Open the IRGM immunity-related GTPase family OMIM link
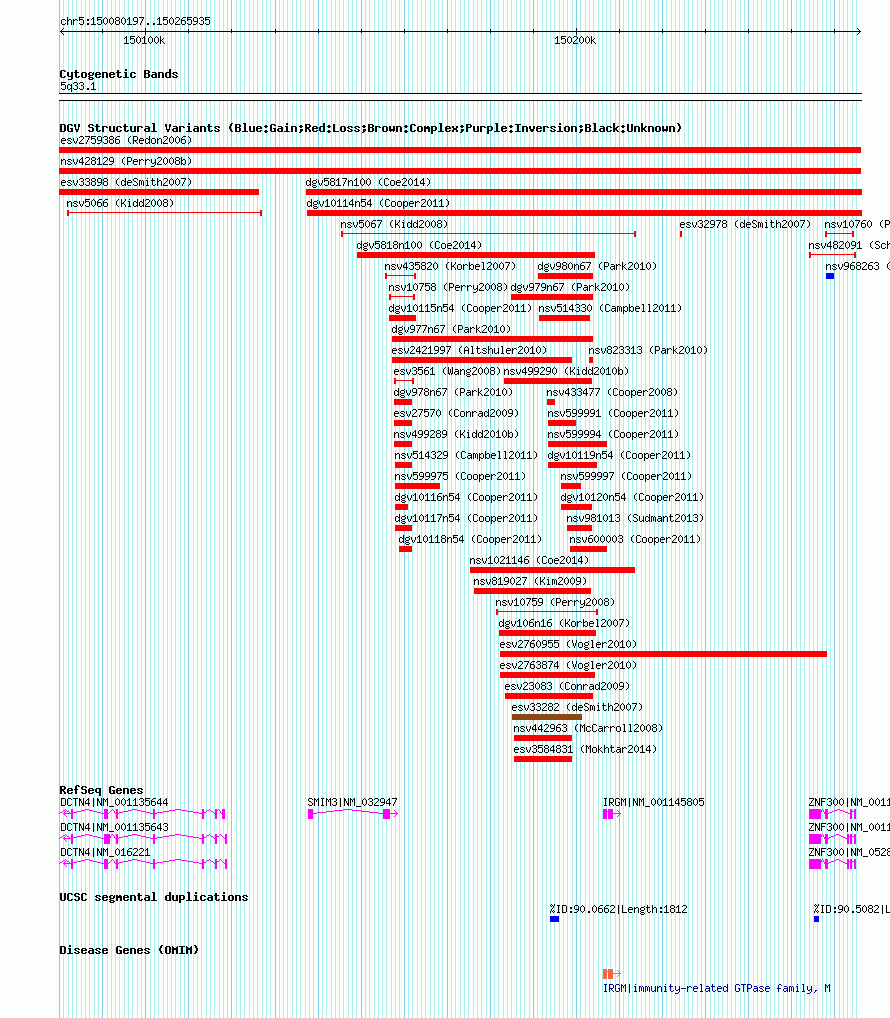The width and height of the screenshot is (890, 1018). (717, 988)
